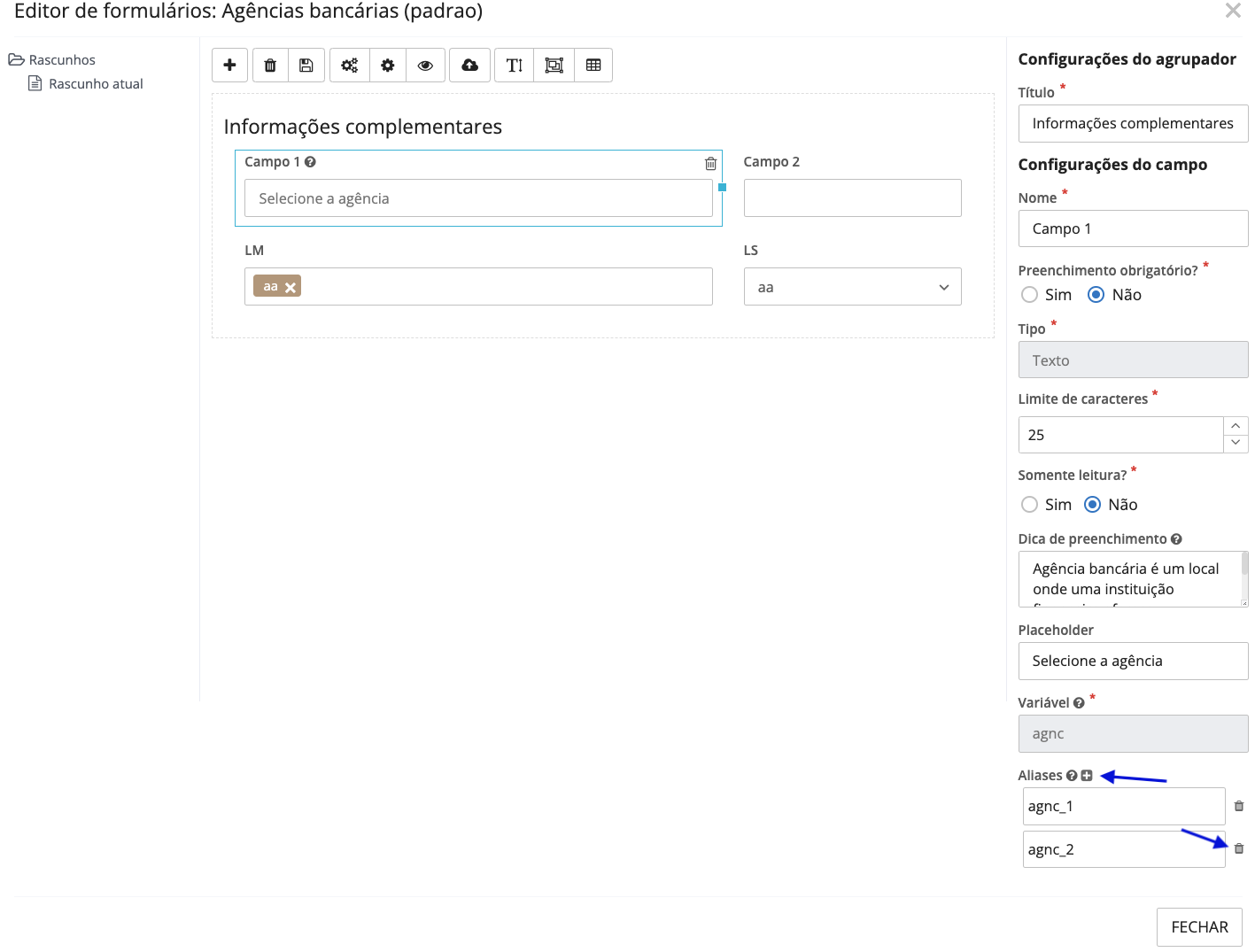Click the Título input field

(x=1133, y=123)
